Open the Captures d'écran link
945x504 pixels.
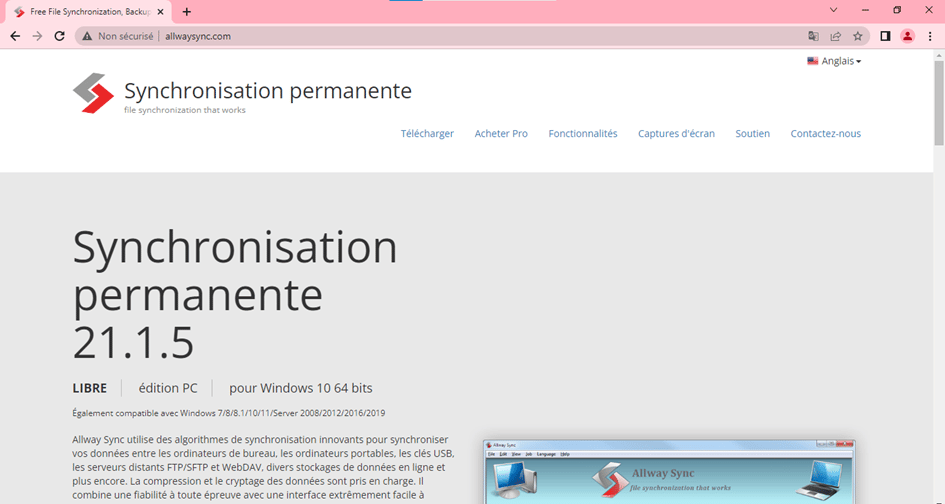click(x=676, y=134)
